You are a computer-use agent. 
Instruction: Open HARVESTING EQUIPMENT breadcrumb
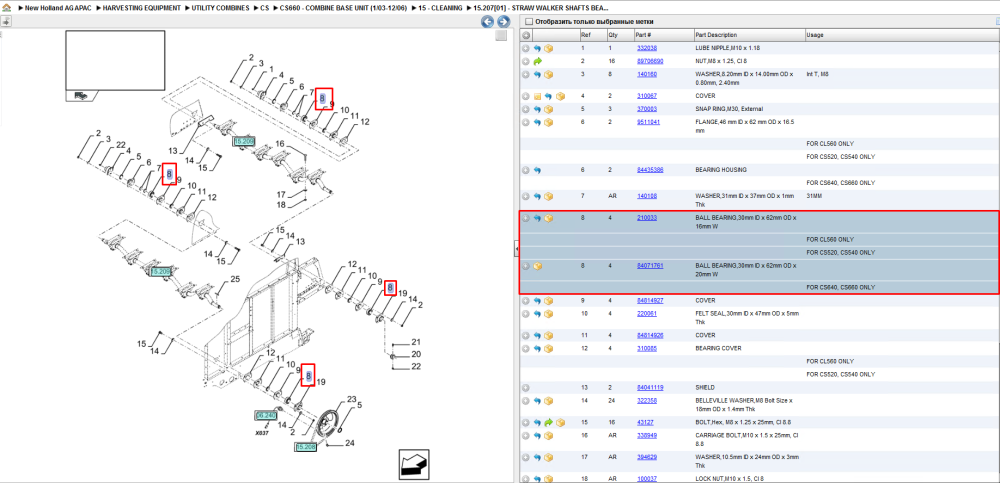tap(143, 9)
